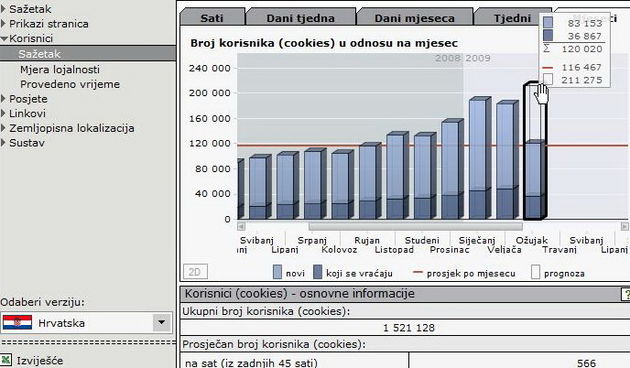
Task: Switch to the Dani mjeseca tab
Action: (x=414, y=18)
